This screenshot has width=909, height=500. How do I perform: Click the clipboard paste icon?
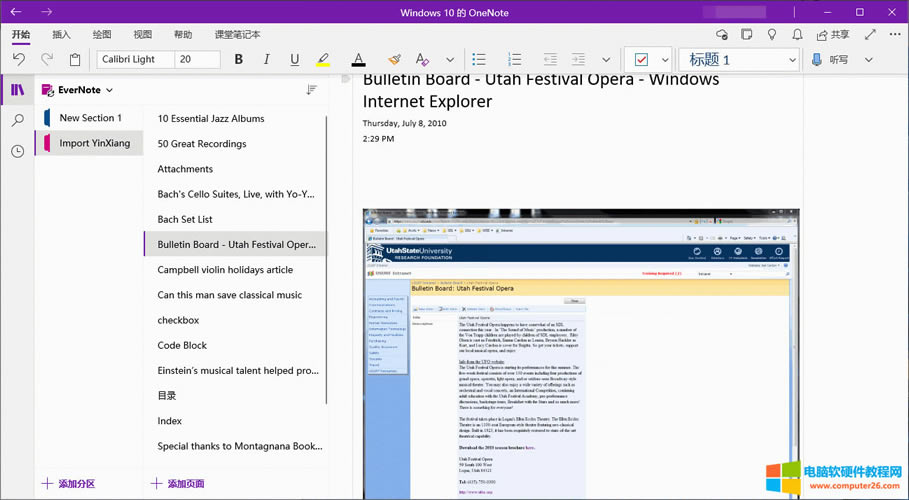click(75, 60)
